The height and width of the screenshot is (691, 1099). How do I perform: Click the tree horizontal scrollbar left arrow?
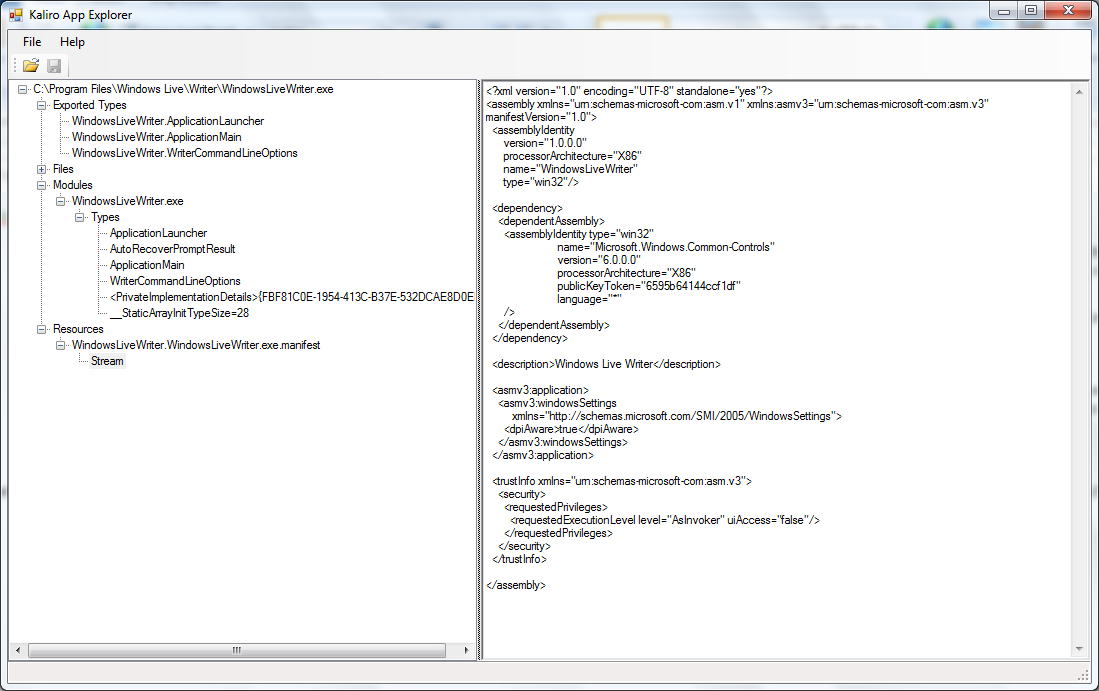pos(18,650)
